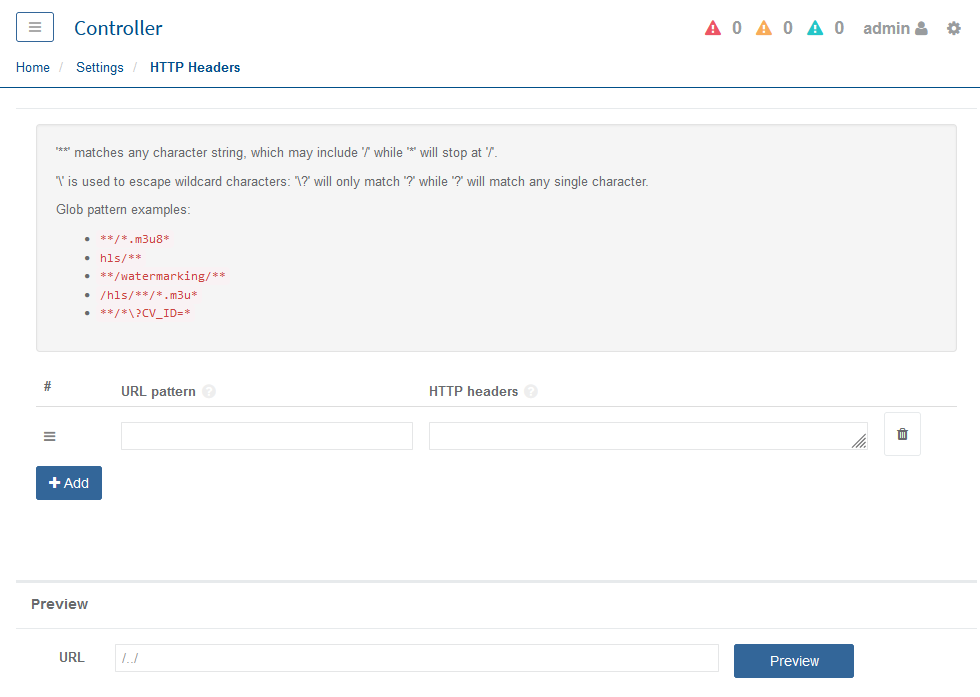Open the settings gear icon

click(x=954, y=28)
